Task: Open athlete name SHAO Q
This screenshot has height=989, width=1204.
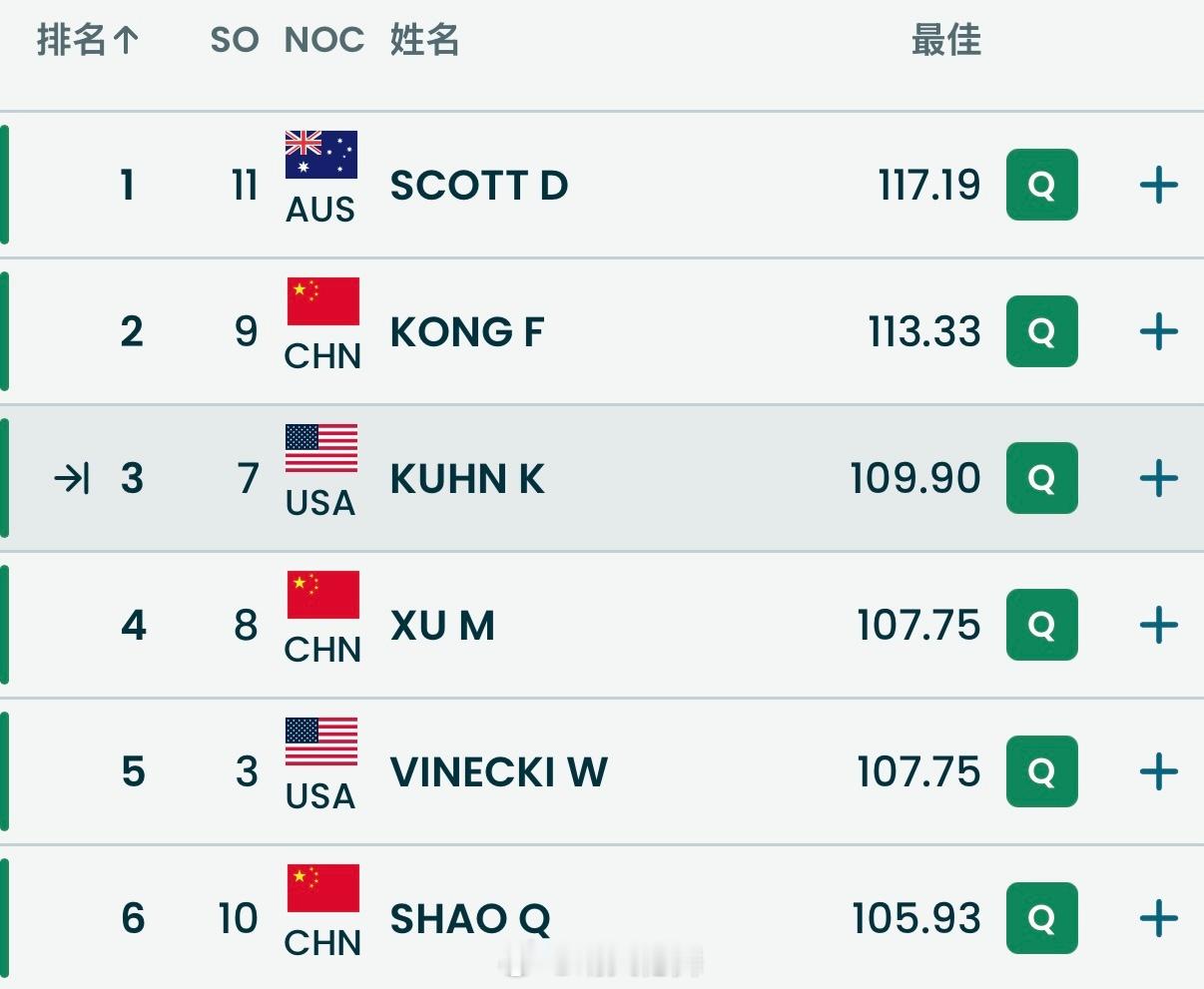Action: [x=469, y=918]
